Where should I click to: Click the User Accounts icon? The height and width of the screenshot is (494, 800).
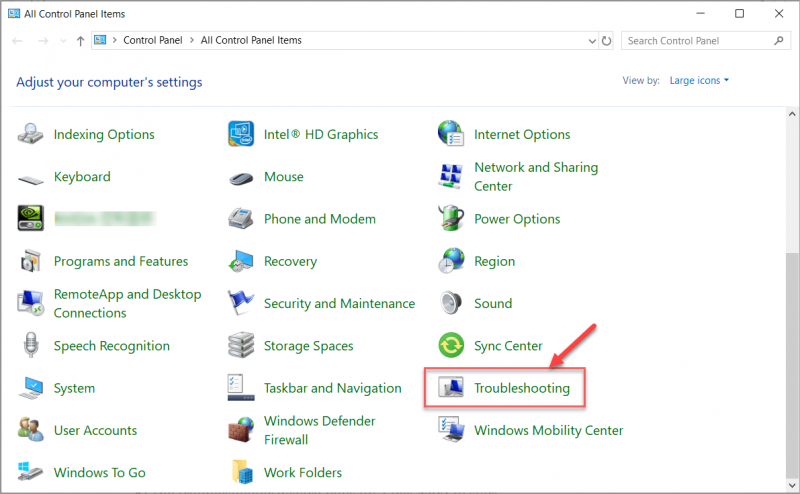tap(30, 430)
